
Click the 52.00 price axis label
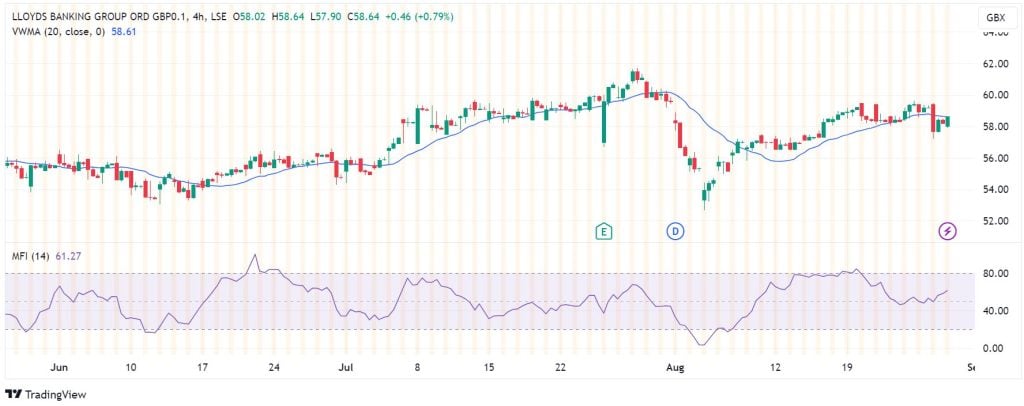995,221
